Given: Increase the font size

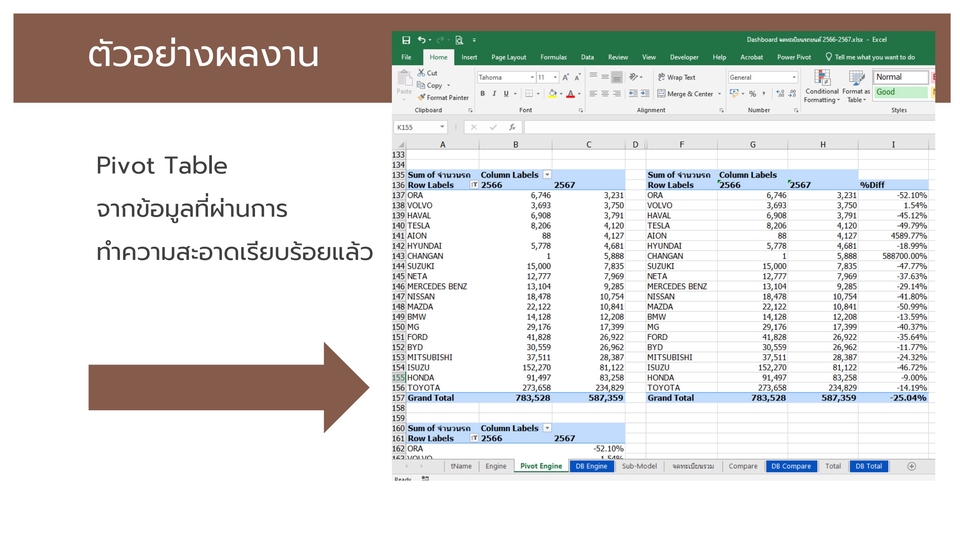Looking at the screenshot, I should click(x=566, y=78).
